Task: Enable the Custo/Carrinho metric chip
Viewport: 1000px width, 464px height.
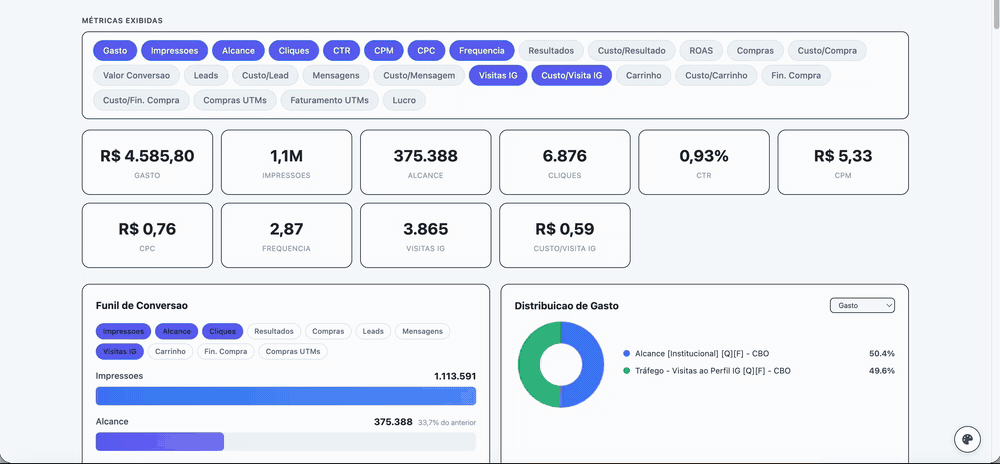Action: point(716,75)
